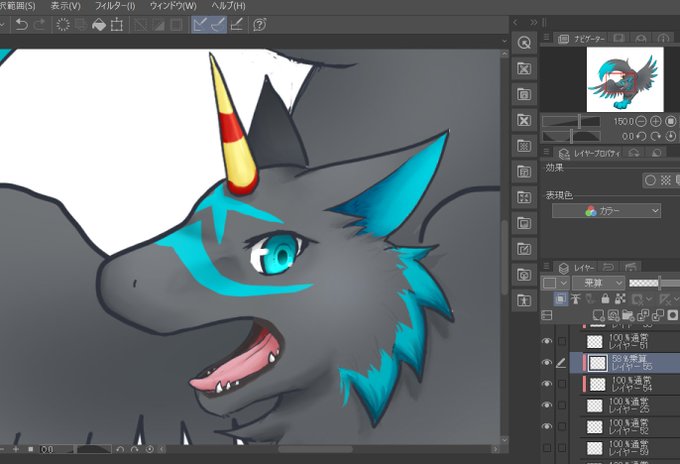Toggle Snap to Special Ruler in command bar
Screen dimensions: 680x464
(x=218, y=25)
